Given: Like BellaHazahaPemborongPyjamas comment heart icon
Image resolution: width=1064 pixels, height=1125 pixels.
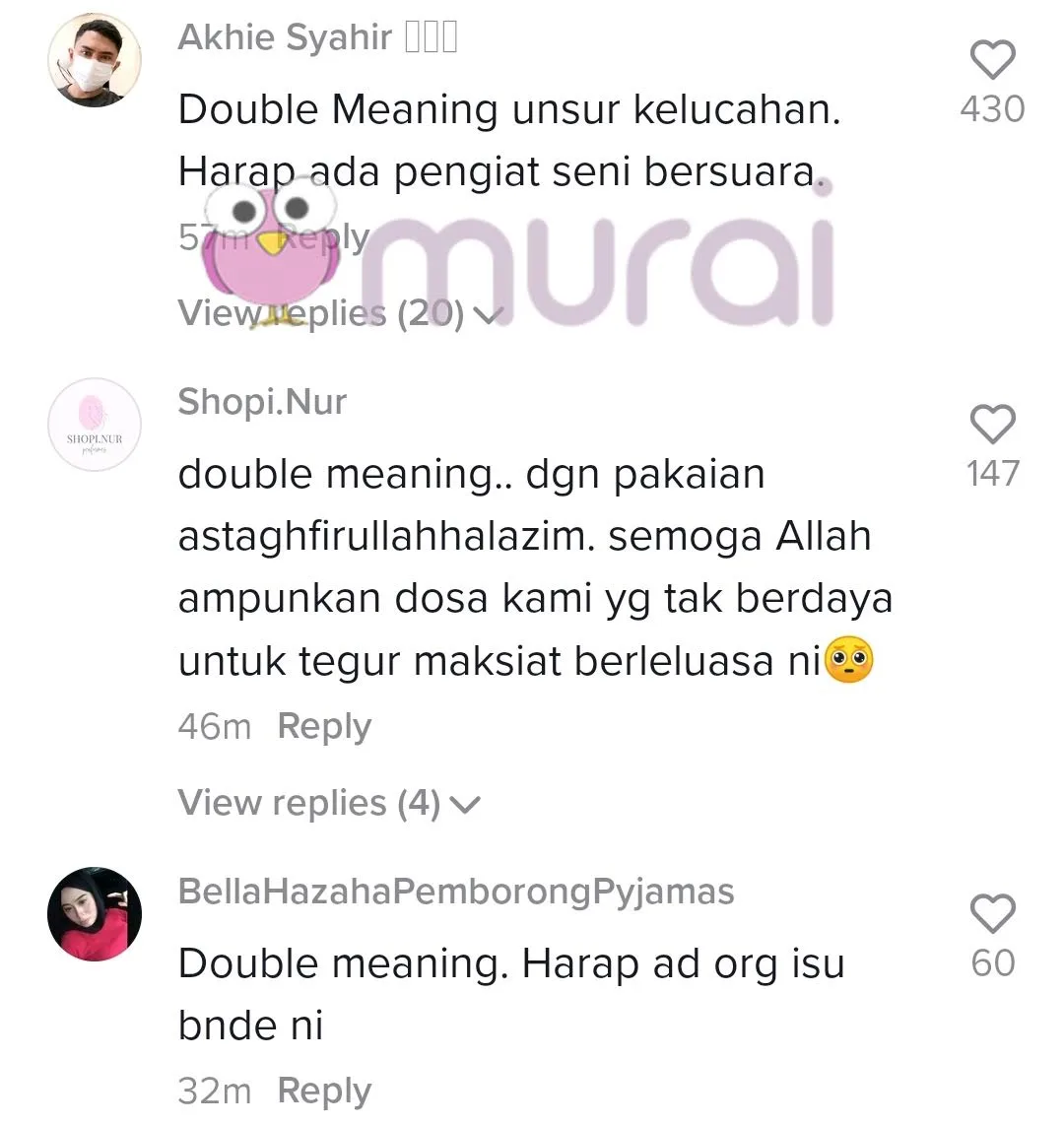Looking at the screenshot, I should coord(992,913).
